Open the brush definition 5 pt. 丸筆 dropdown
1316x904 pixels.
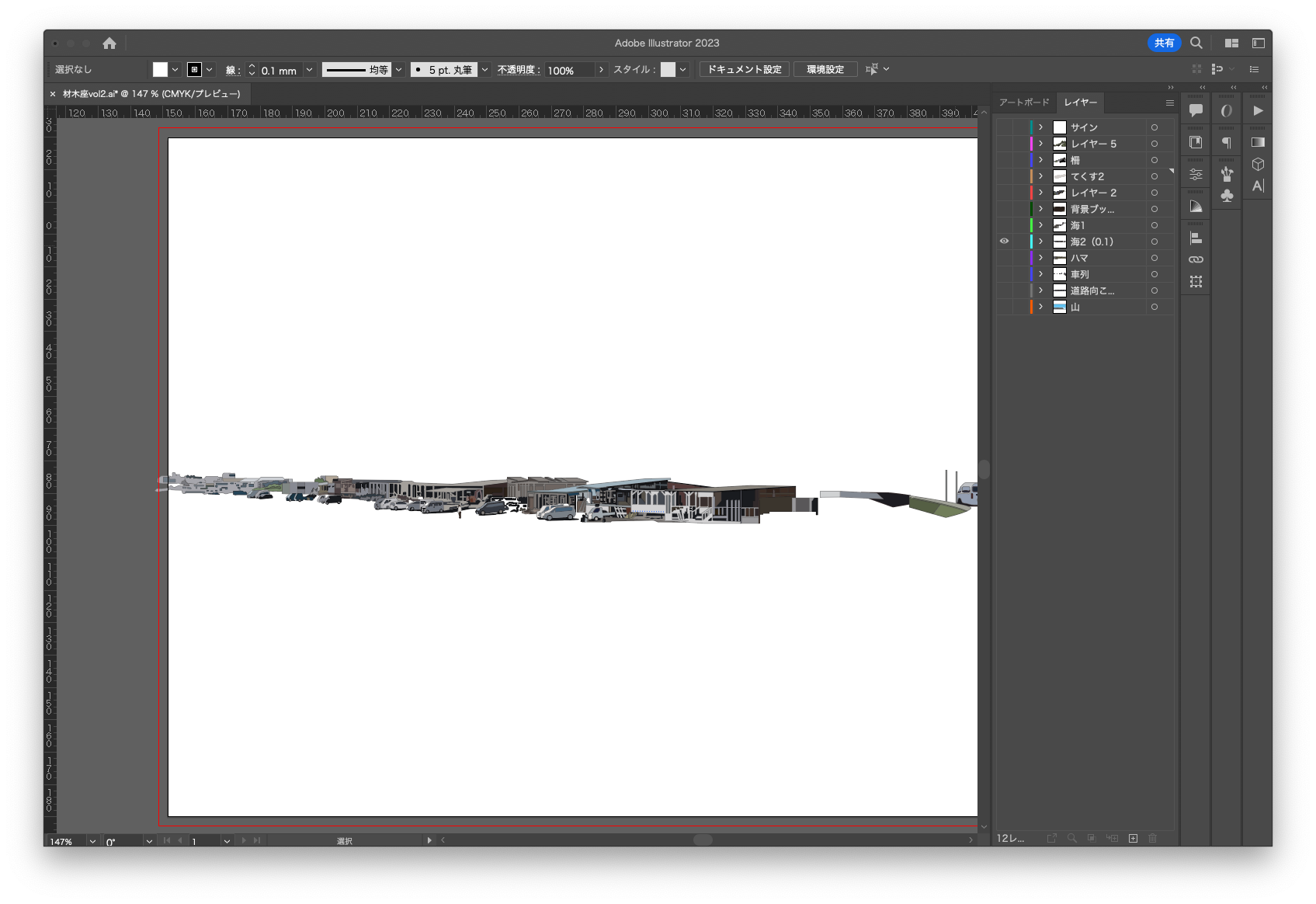(484, 70)
